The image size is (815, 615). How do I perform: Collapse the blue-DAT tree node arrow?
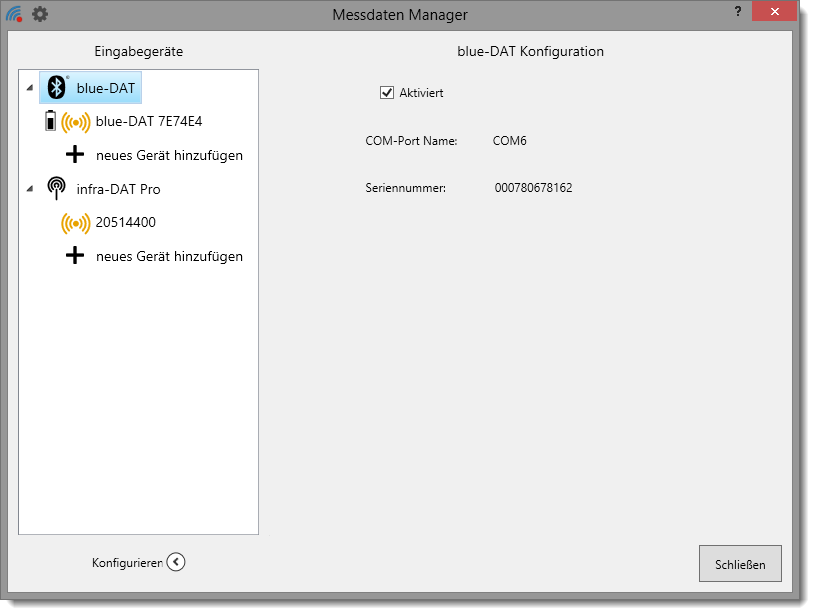click(29, 88)
